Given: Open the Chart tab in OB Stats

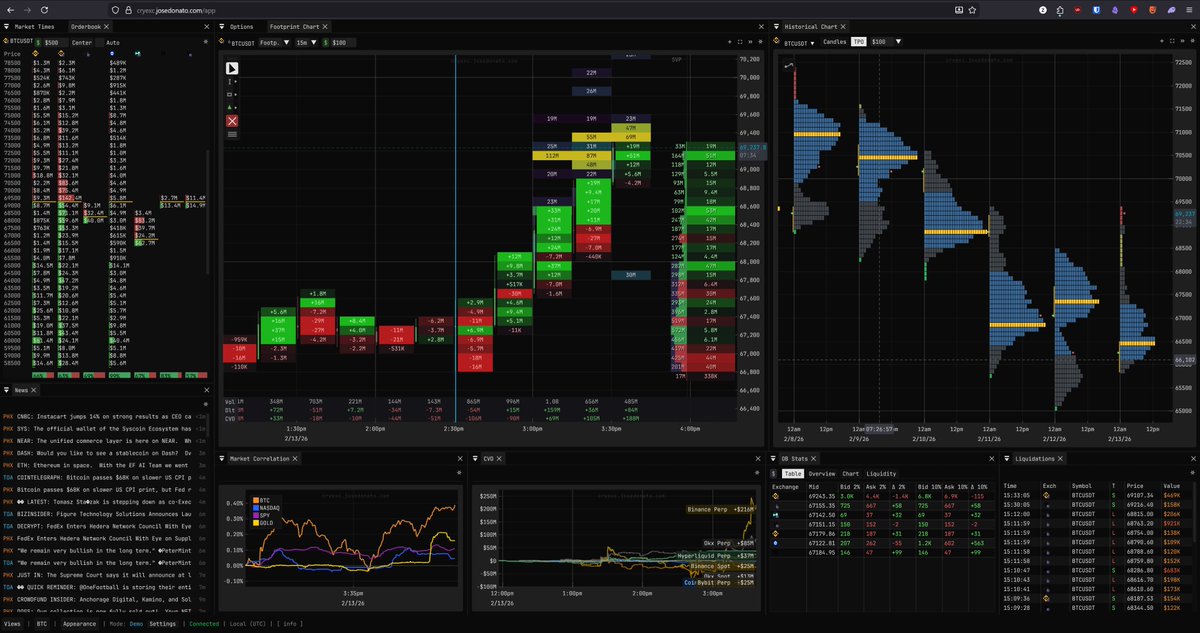Looking at the screenshot, I should 851,474.
